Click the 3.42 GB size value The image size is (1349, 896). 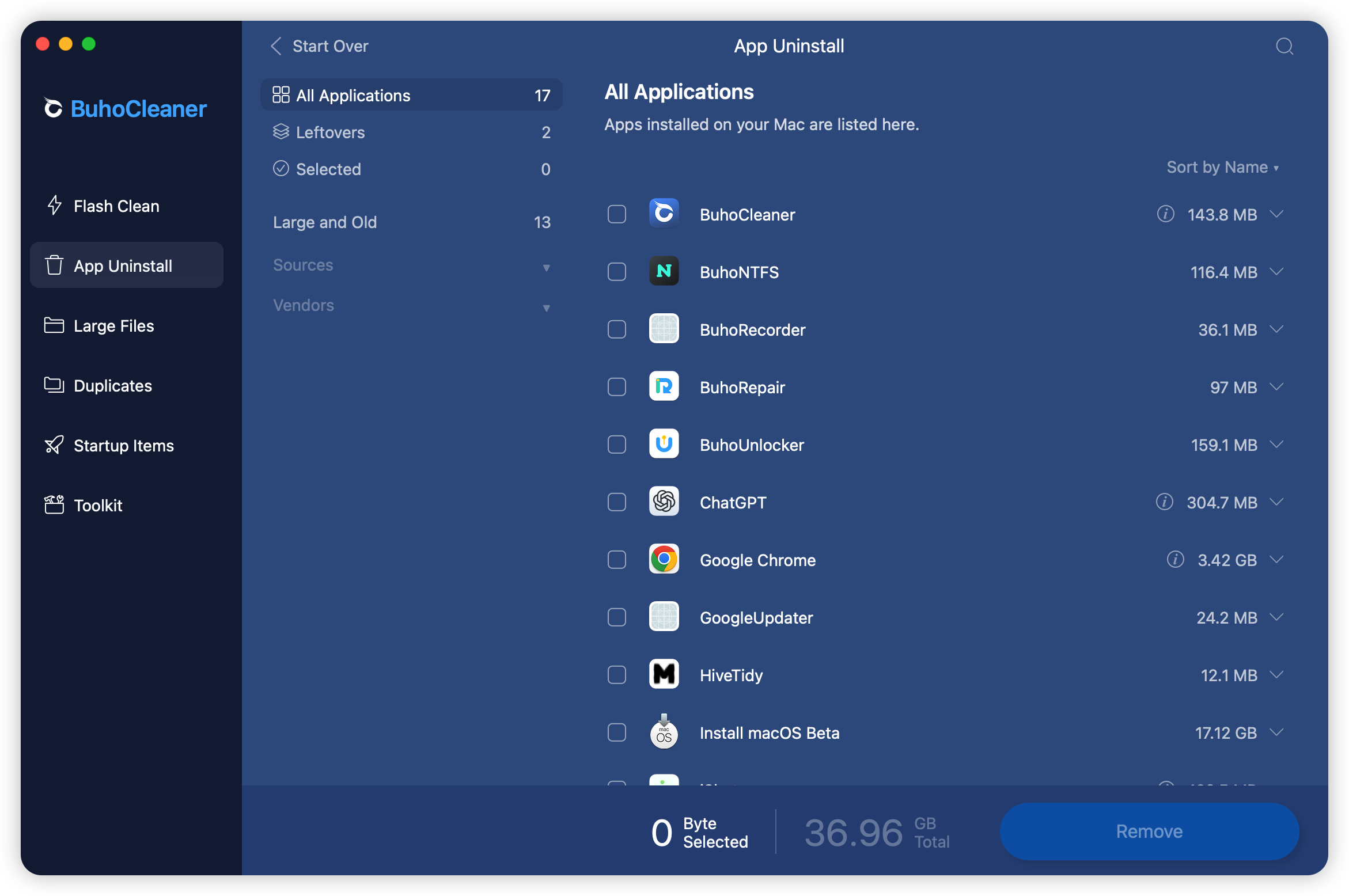point(1227,560)
